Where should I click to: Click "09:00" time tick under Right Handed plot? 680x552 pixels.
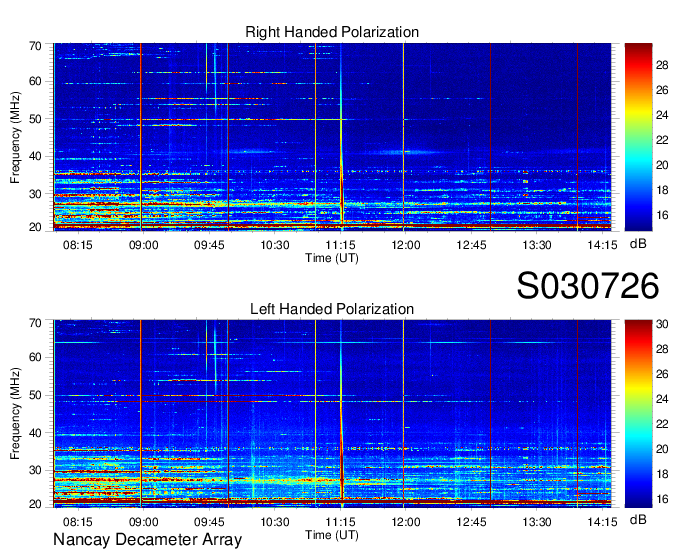click(x=144, y=245)
